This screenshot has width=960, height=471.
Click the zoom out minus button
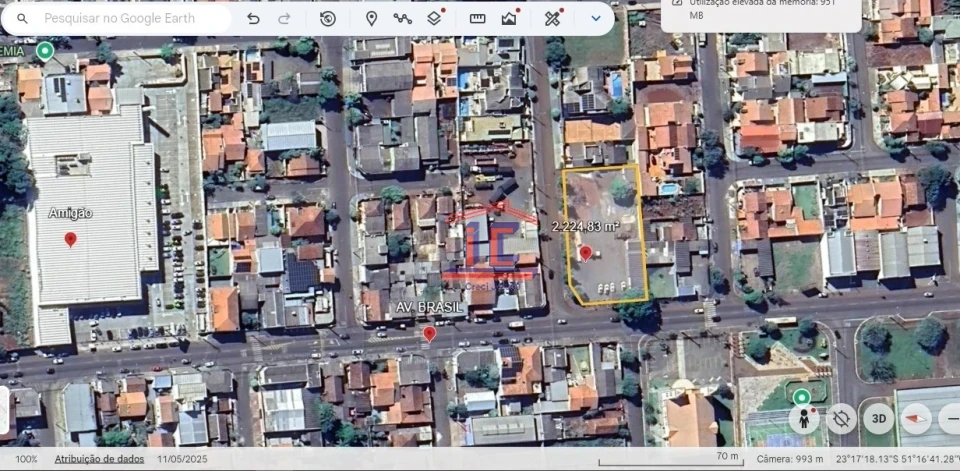pos(950,418)
